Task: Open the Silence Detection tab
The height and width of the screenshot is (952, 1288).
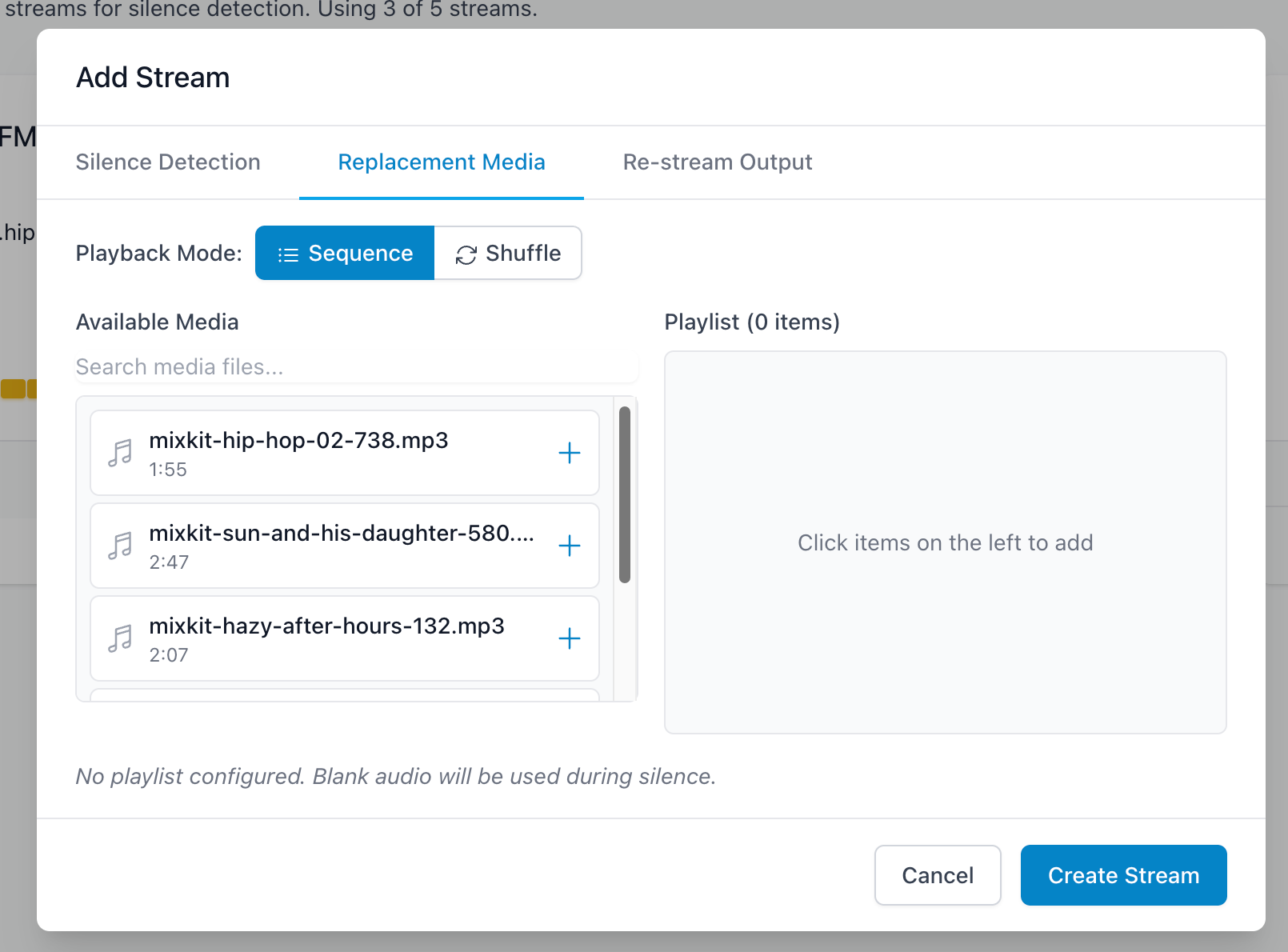Action: [x=168, y=162]
